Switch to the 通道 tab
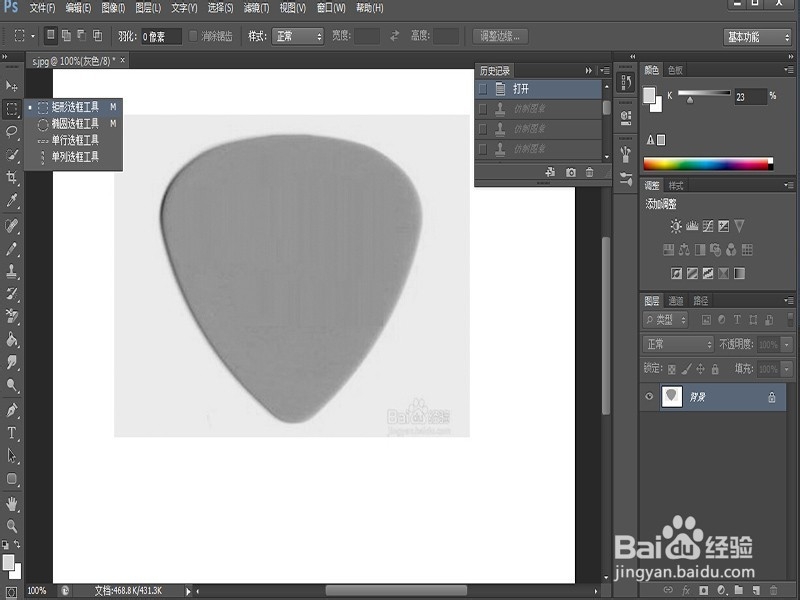 (676, 301)
